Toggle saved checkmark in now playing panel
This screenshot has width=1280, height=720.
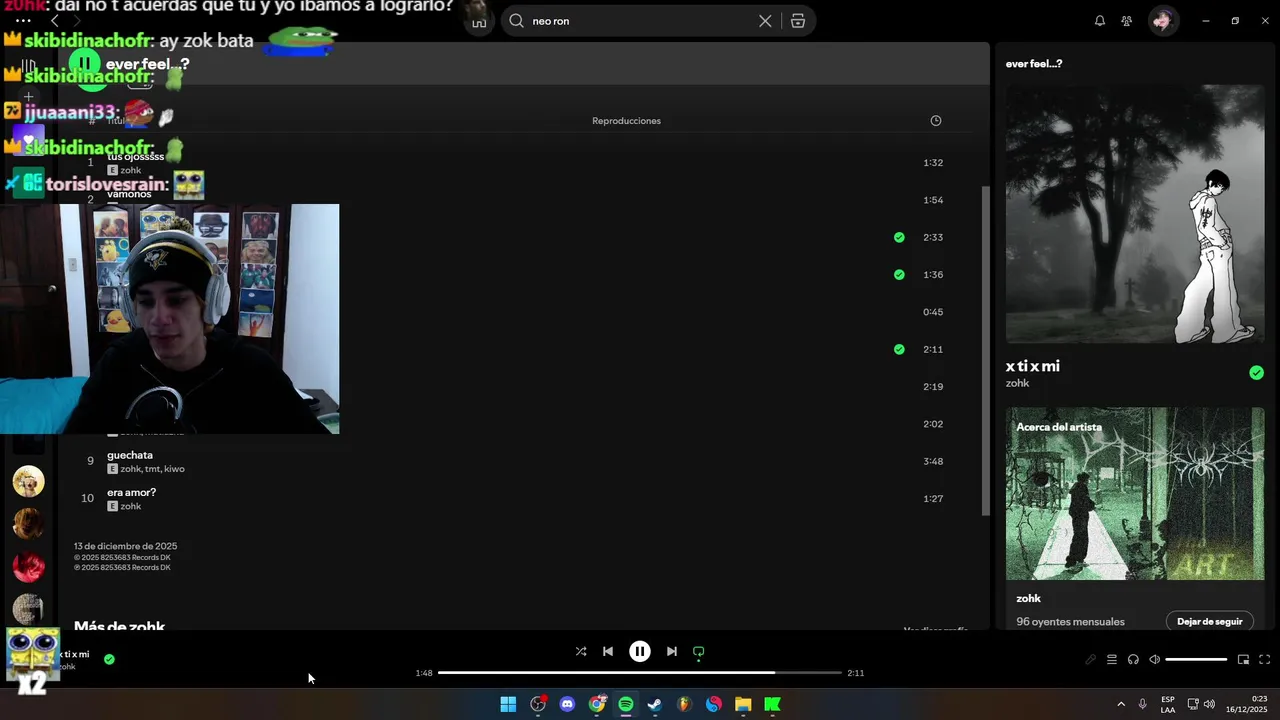1256,373
